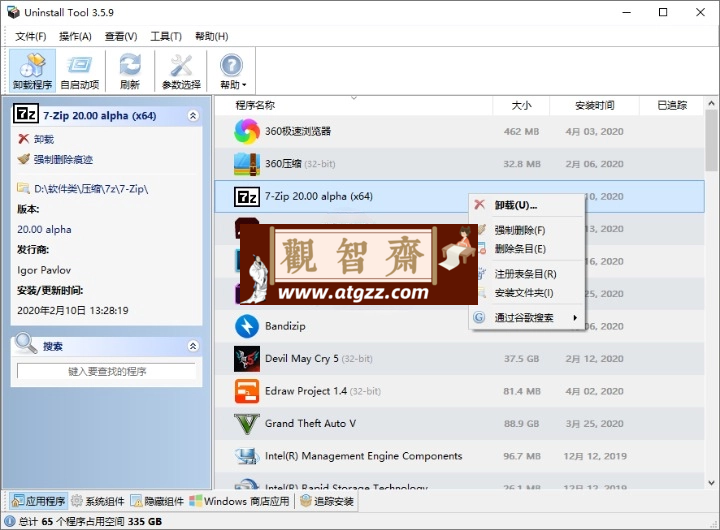Click Intel Management Engine Components icon
The image size is (720, 530).
point(247,456)
